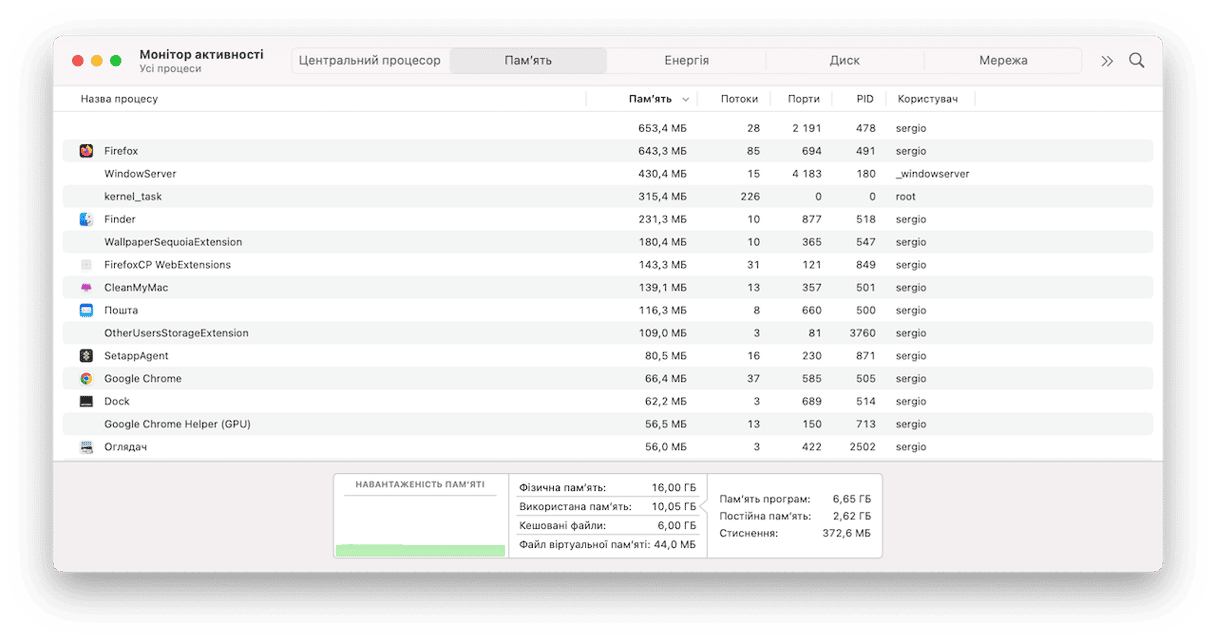The height and width of the screenshot is (642, 1216).
Task: Click Firefox memory value 643,3 МБ
Action: point(662,151)
